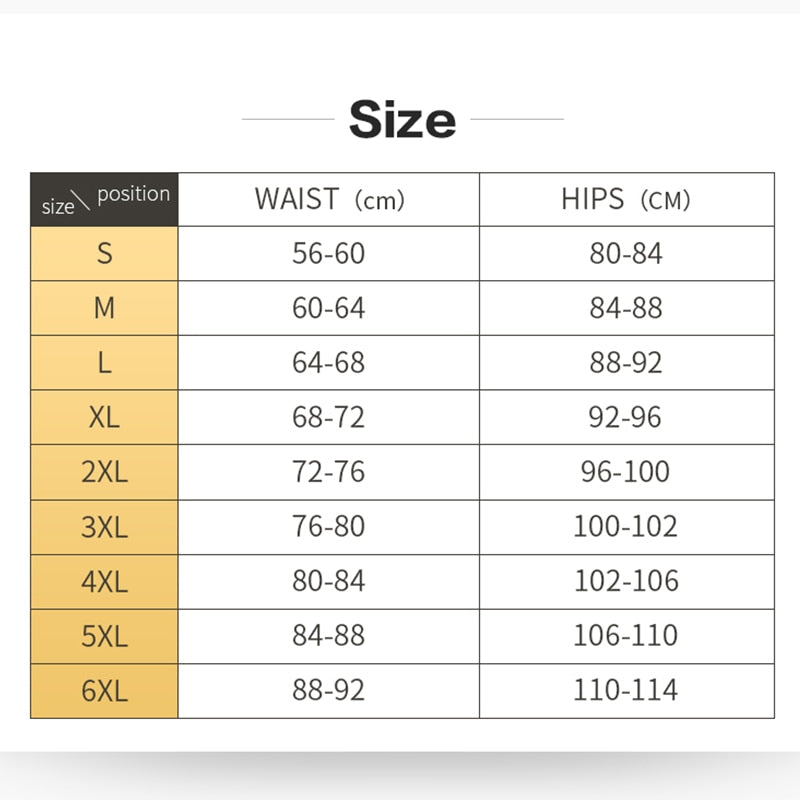800x800 pixels.
Task: Click the 4XL size row label
Action: pos(104,581)
